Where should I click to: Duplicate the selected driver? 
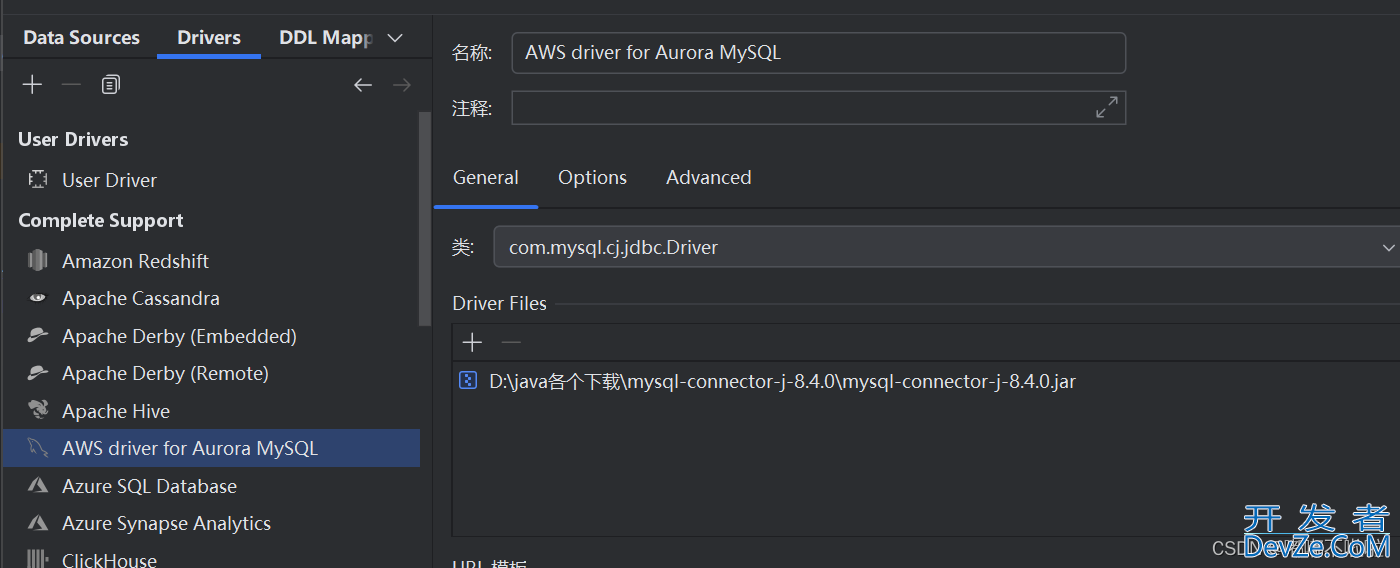(x=110, y=85)
